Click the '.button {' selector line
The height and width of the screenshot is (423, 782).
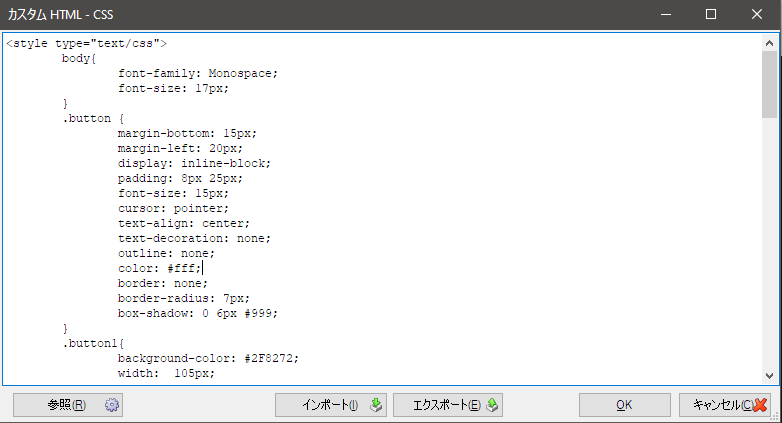coord(93,118)
